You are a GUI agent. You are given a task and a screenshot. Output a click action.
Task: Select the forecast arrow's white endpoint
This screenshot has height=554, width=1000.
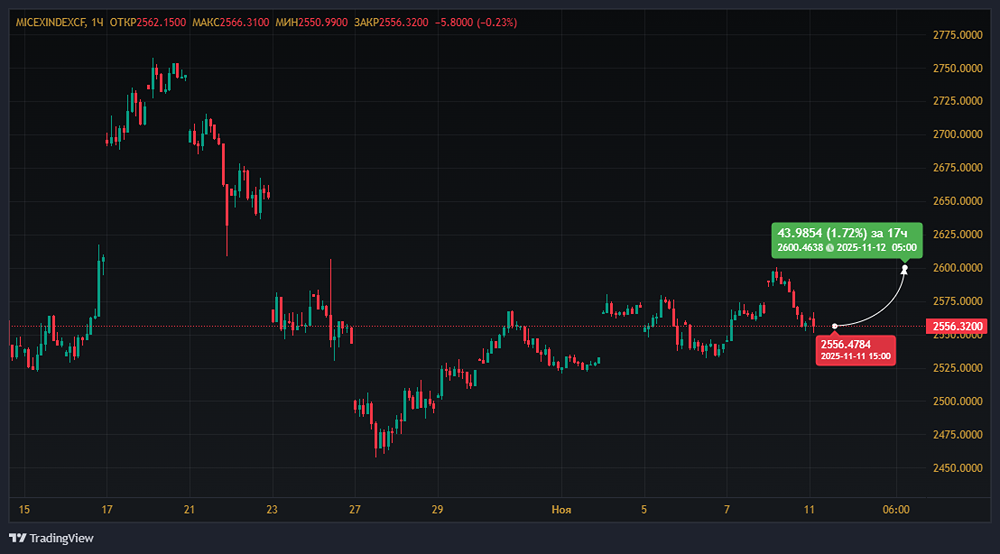(905, 267)
